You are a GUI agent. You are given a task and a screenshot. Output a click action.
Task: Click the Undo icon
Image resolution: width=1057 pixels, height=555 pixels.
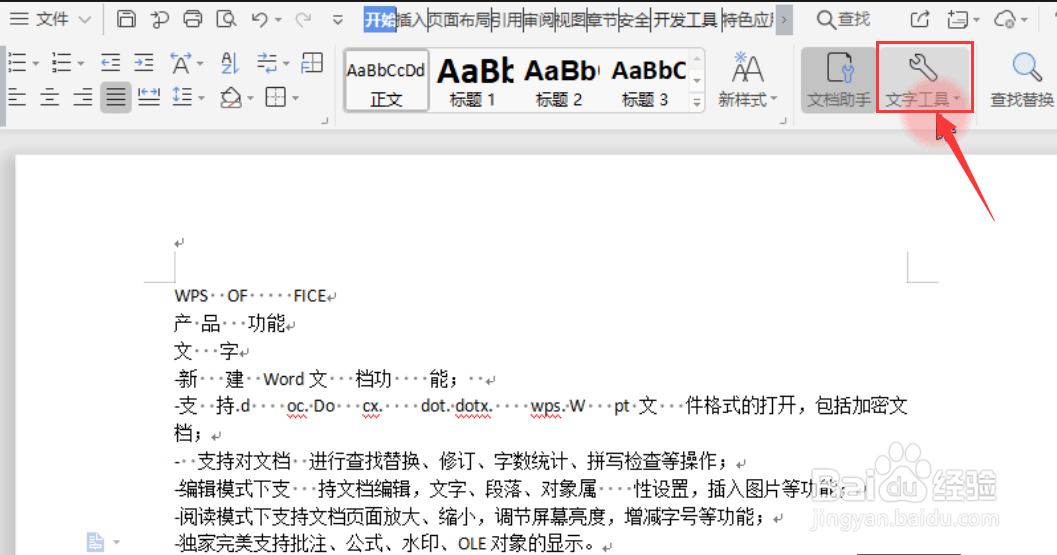click(260, 19)
